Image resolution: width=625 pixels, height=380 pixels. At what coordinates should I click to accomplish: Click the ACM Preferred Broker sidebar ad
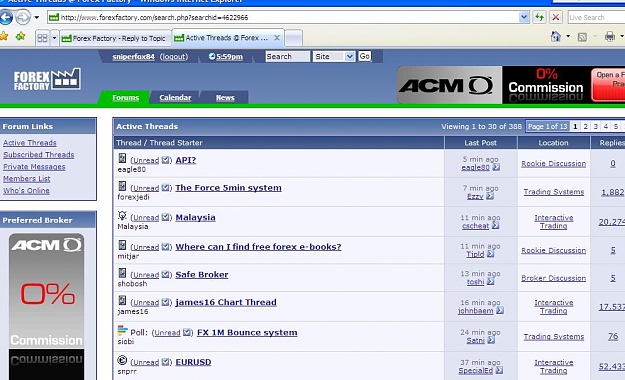coord(47,307)
